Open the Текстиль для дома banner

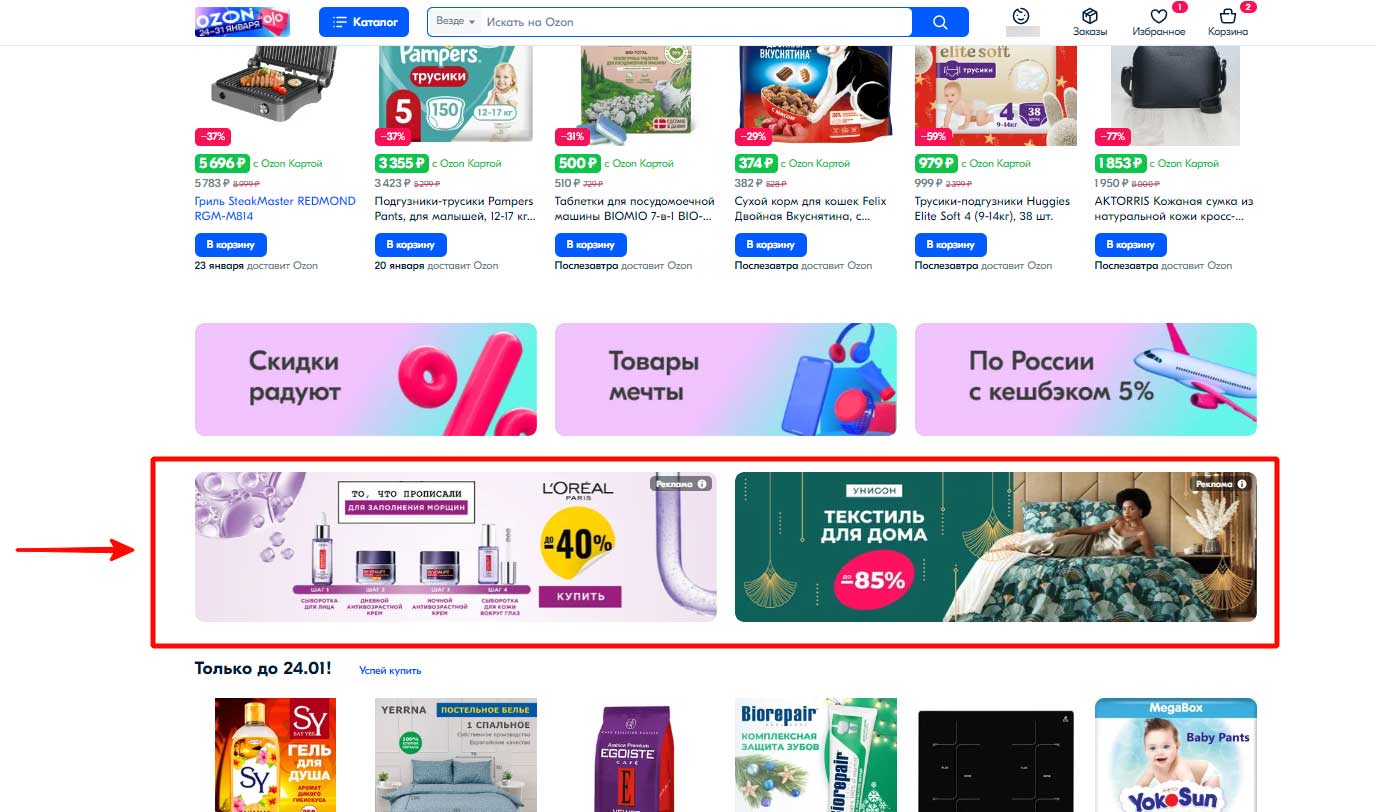(996, 547)
